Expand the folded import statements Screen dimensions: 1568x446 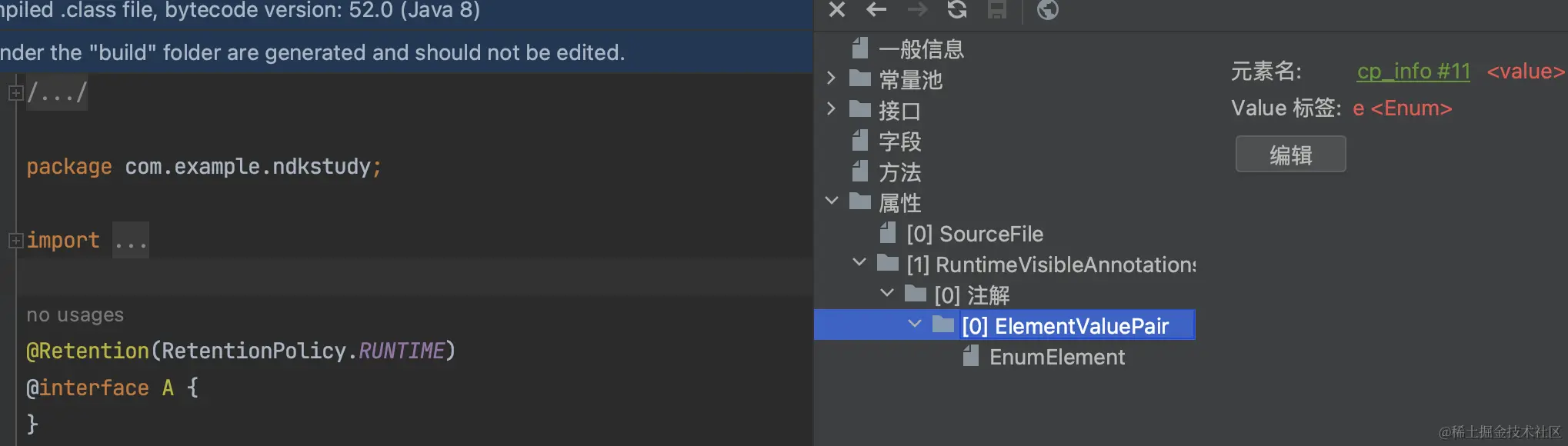(x=15, y=239)
